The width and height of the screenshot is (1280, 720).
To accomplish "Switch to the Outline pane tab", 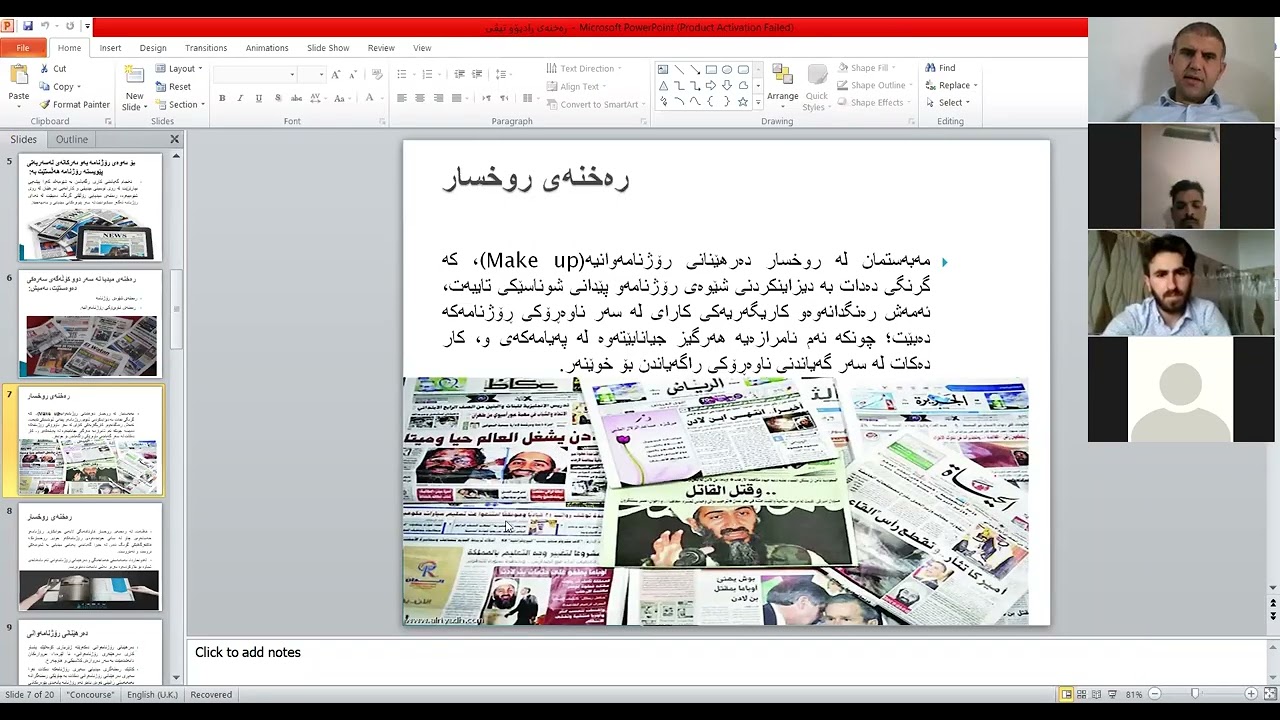I will pos(72,139).
